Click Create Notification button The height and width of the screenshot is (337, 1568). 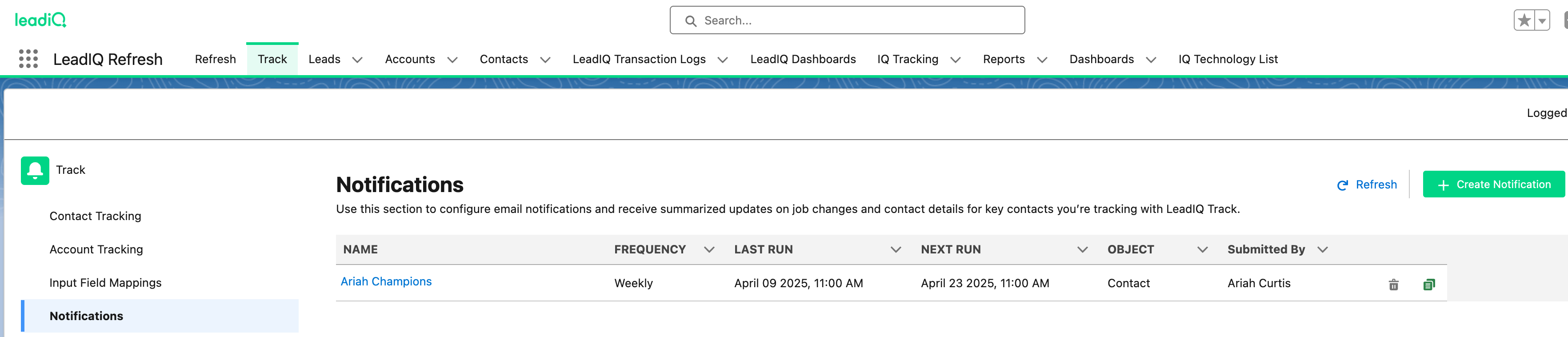pos(1493,185)
